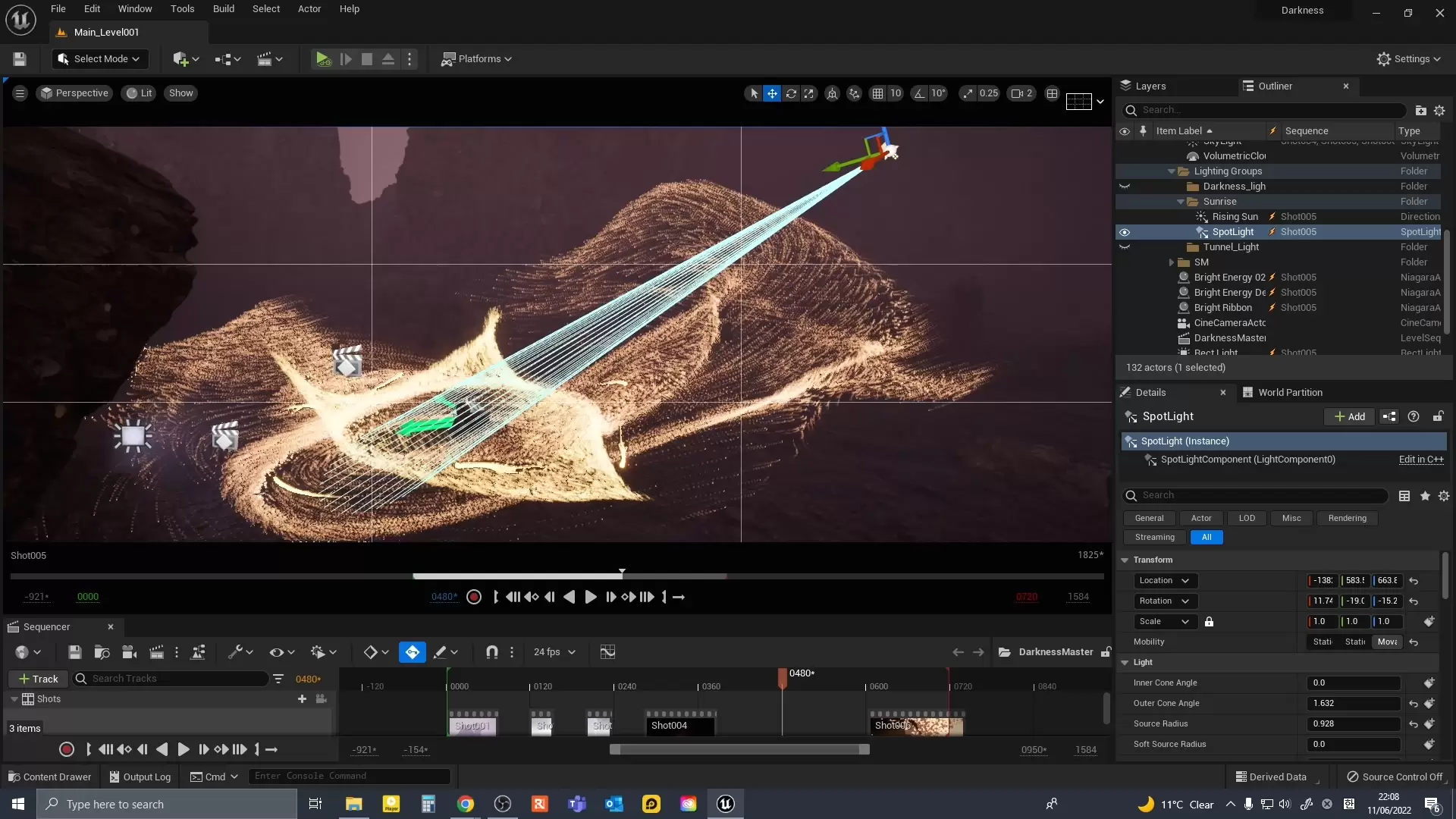Open Unreal Engine from Windows taskbar

725,804
